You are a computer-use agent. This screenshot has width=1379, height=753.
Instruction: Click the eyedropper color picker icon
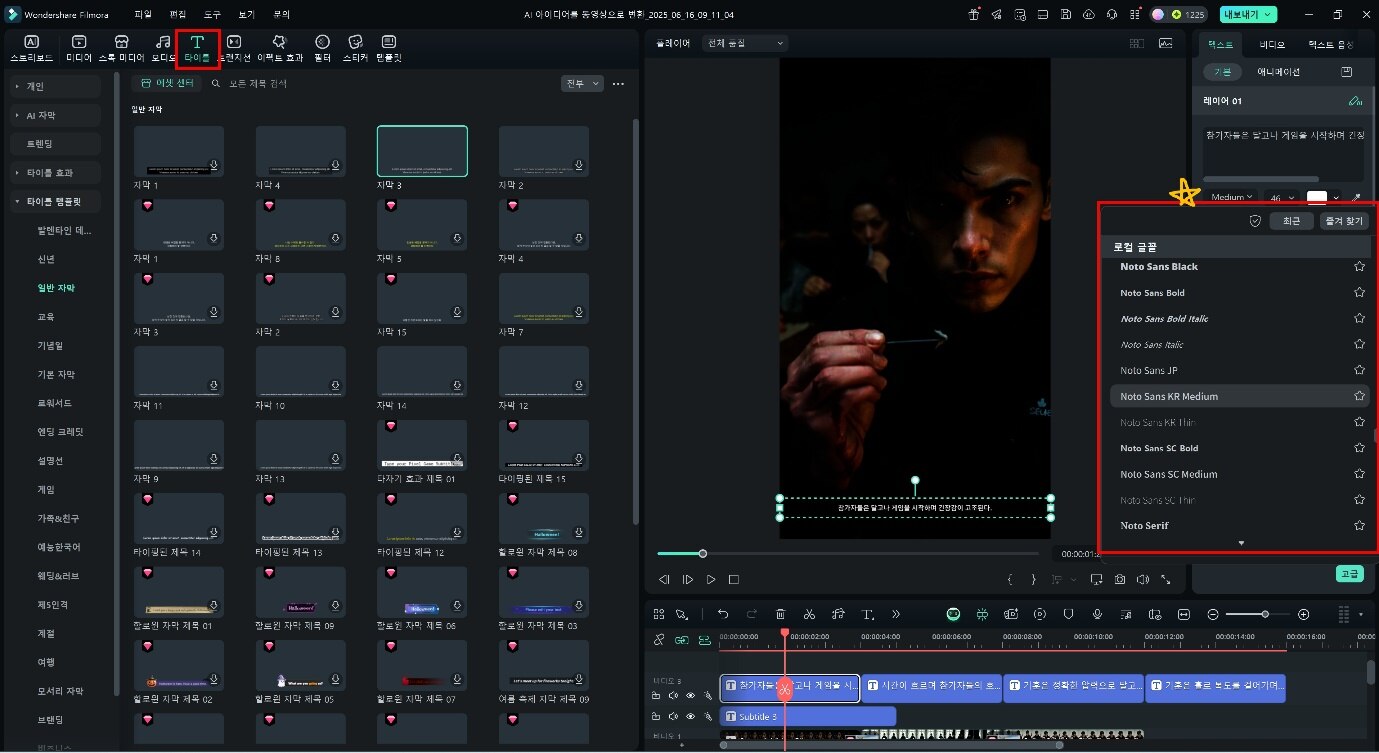(x=1357, y=198)
